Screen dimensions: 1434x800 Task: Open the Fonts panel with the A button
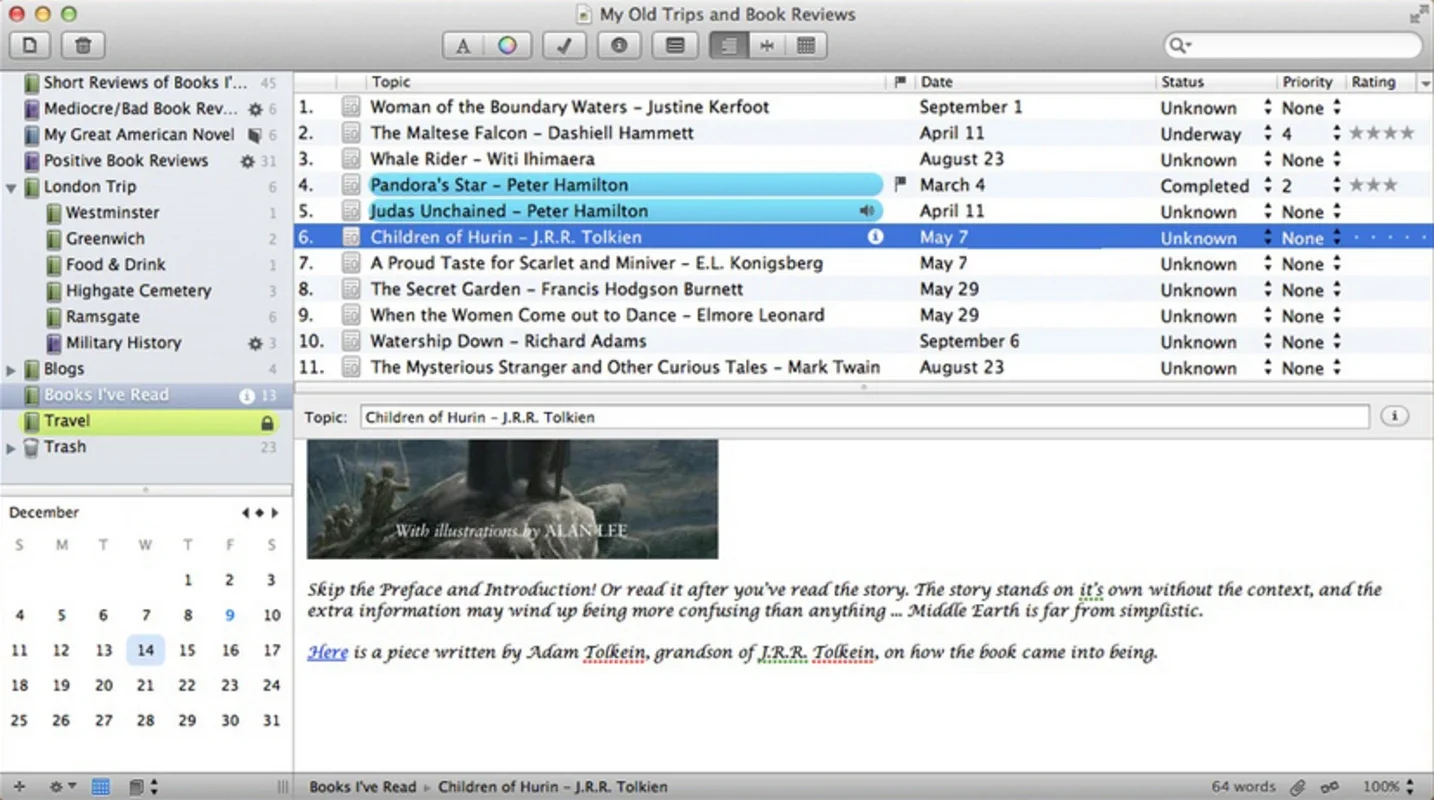463,45
